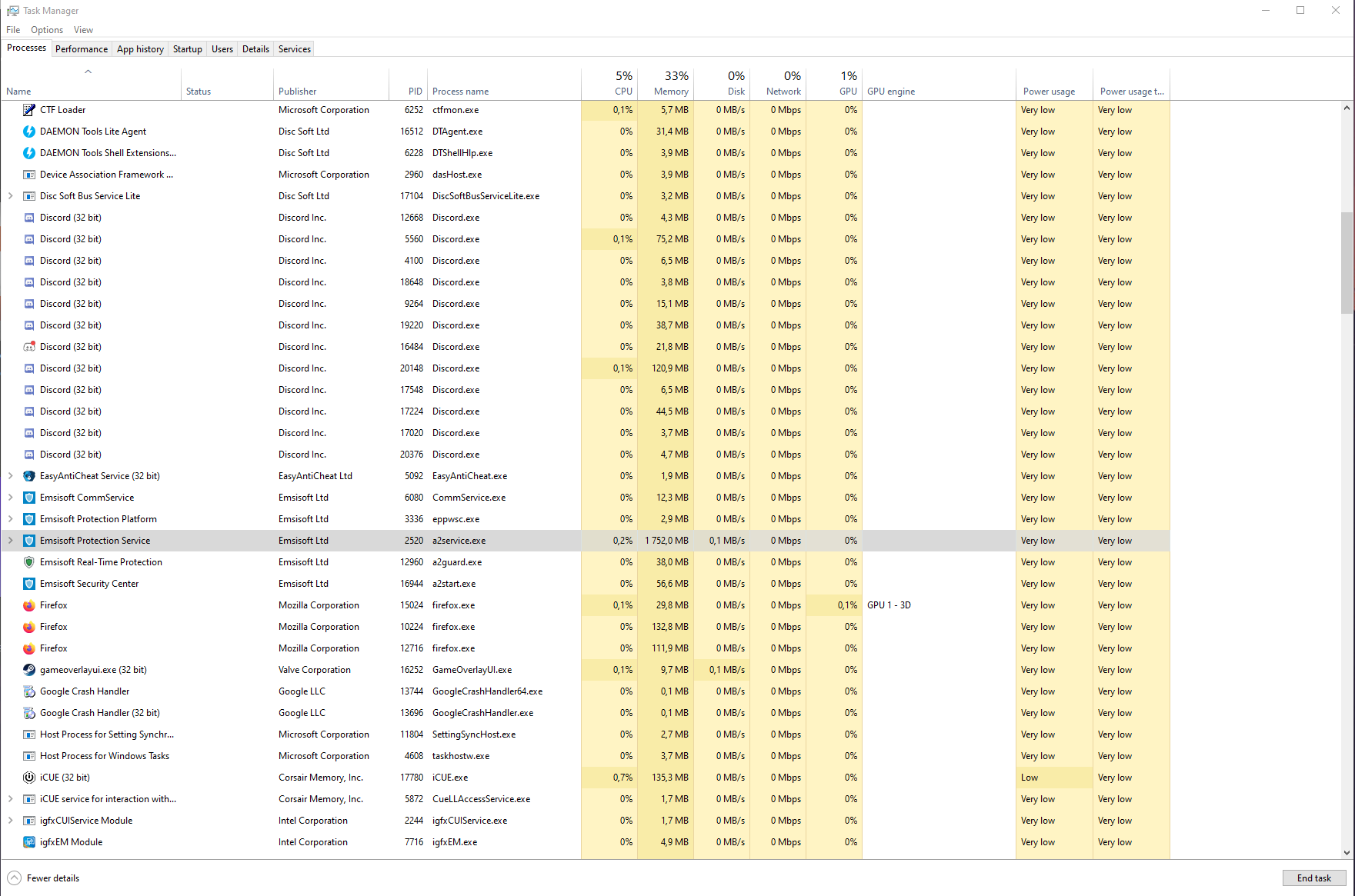Click the Discord icon for PID 12668
Viewport: 1355px width, 896px height.
click(x=29, y=218)
